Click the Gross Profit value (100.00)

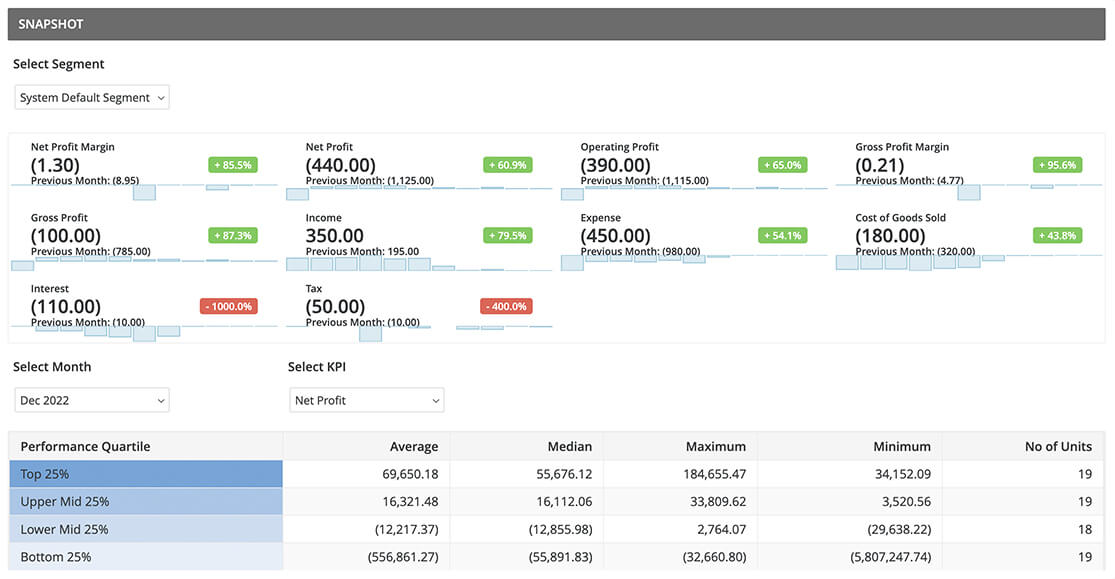[x=65, y=235]
